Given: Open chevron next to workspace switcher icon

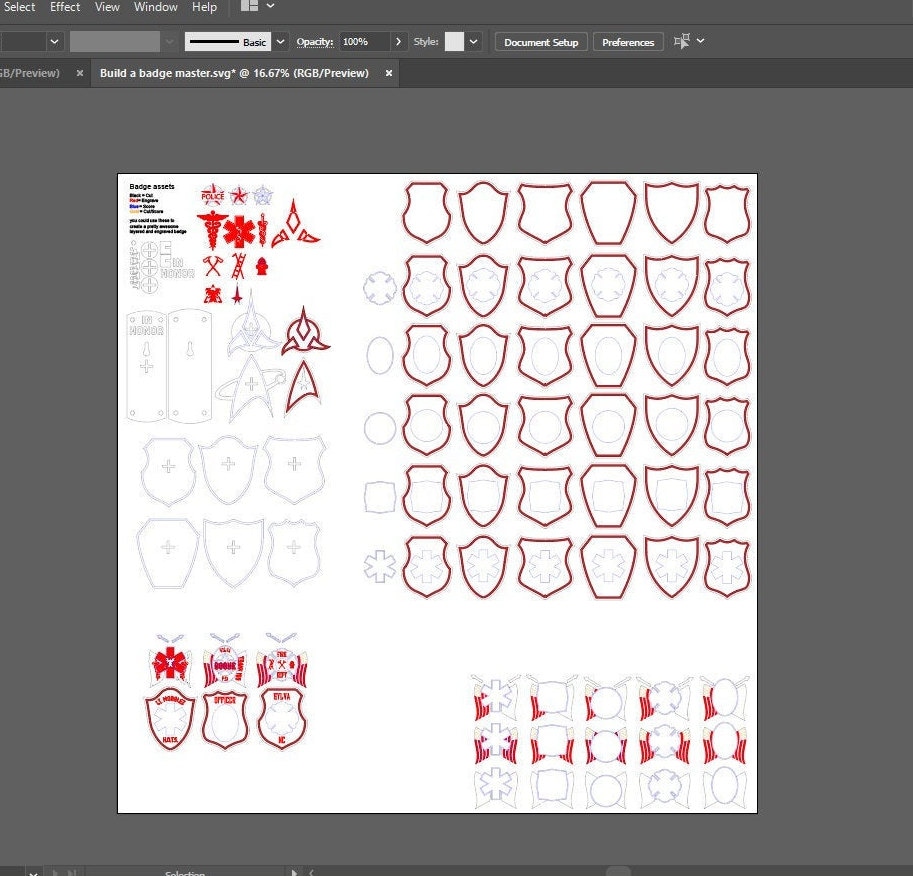Looking at the screenshot, I should (x=268, y=7).
